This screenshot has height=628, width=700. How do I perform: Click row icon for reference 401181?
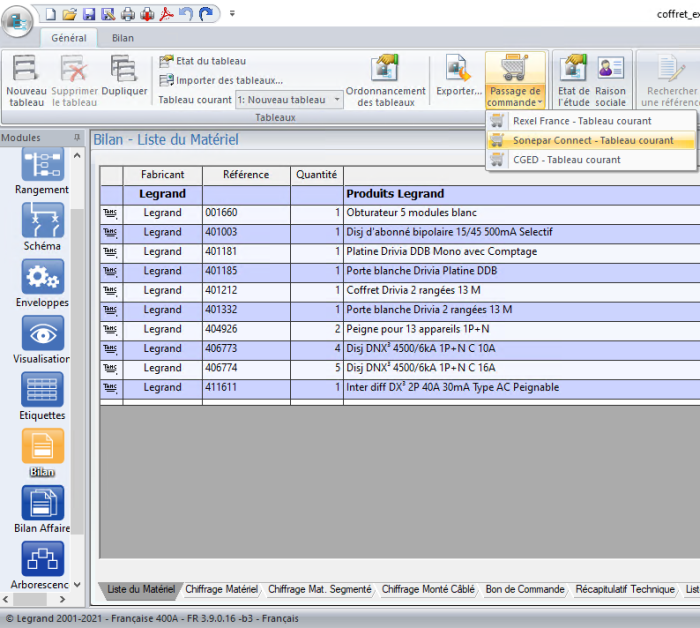coord(111,252)
